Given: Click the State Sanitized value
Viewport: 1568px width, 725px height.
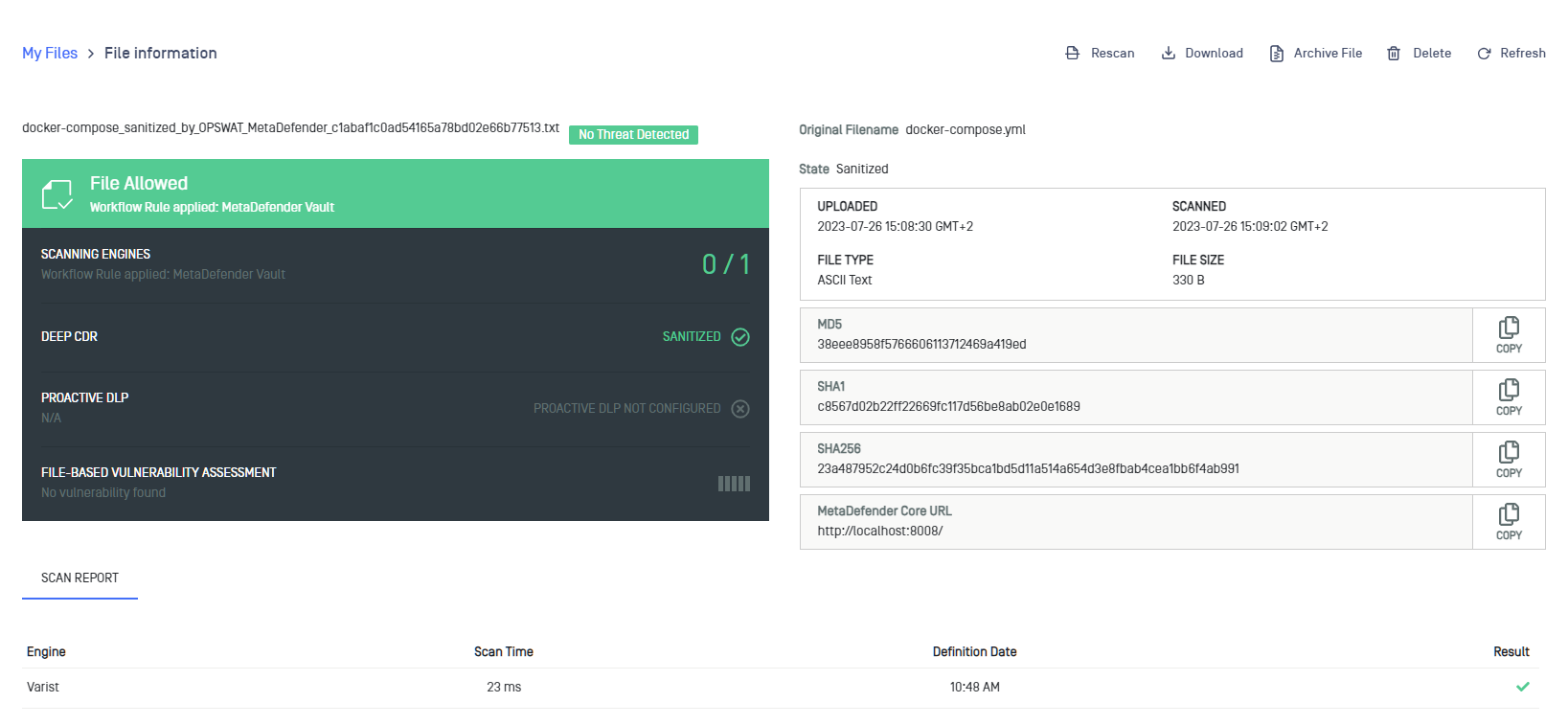Looking at the screenshot, I should (862, 169).
